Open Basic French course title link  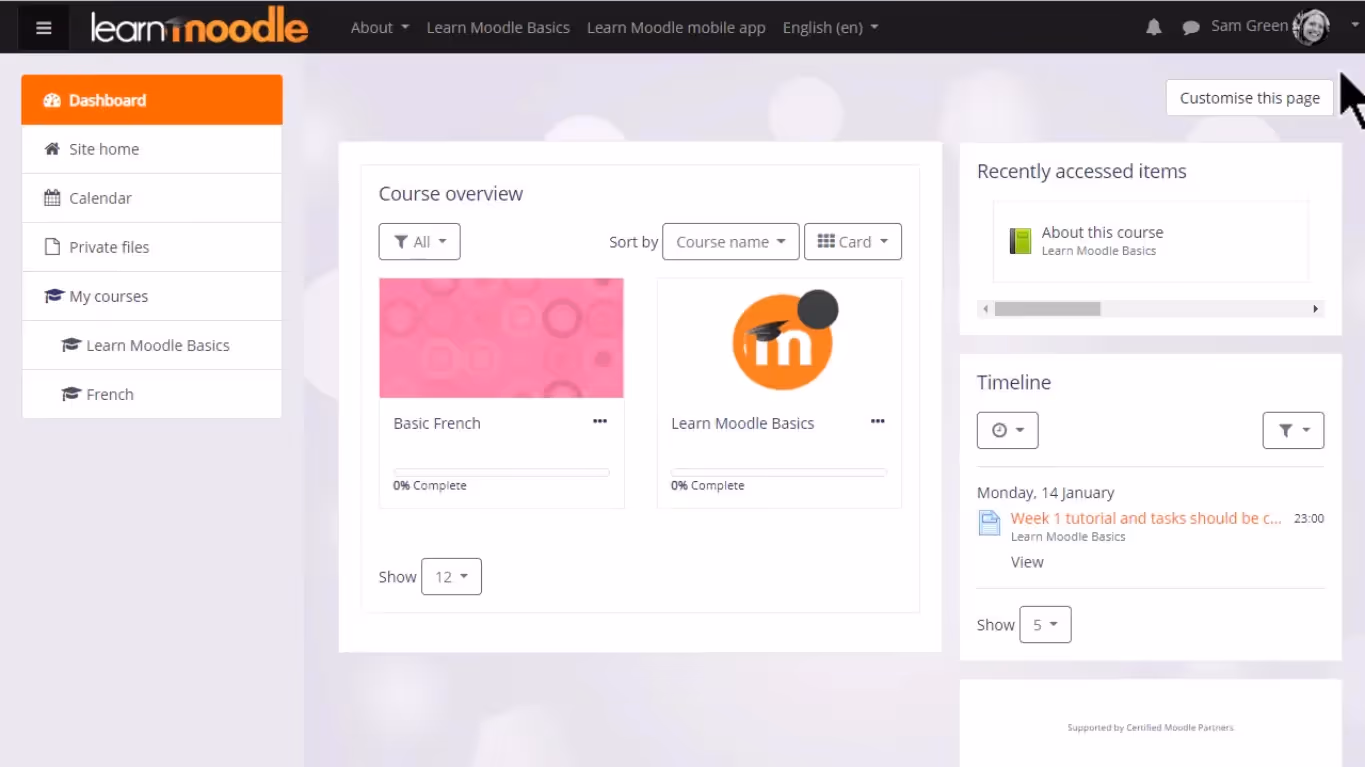(437, 423)
